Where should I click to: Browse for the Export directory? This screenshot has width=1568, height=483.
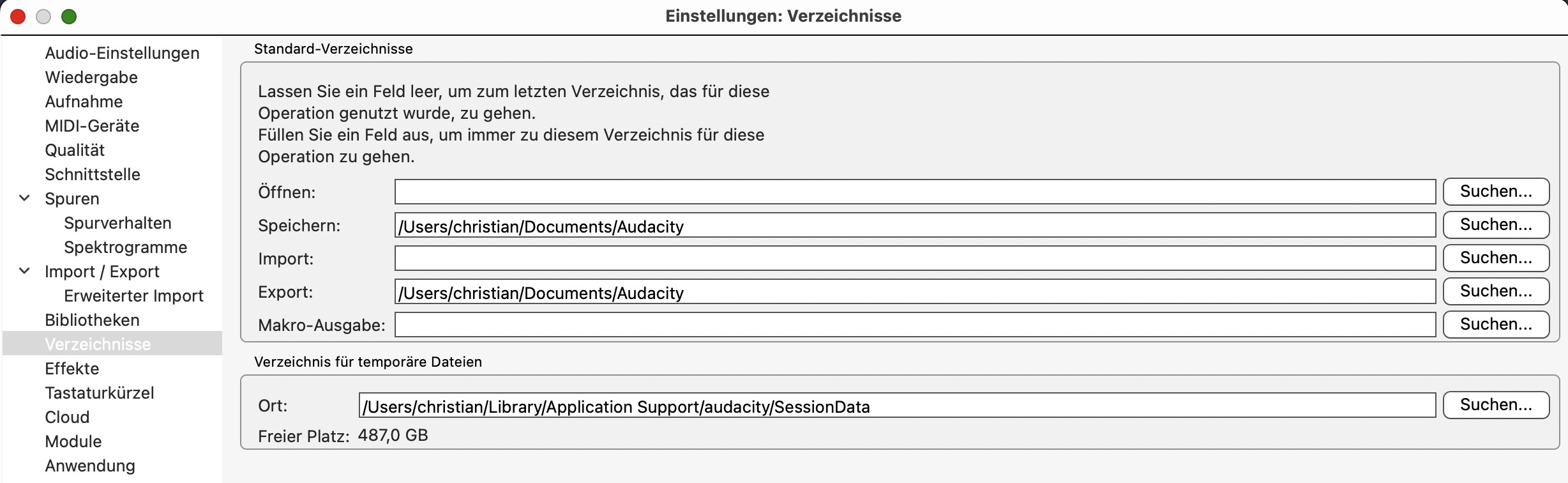[x=1495, y=291]
